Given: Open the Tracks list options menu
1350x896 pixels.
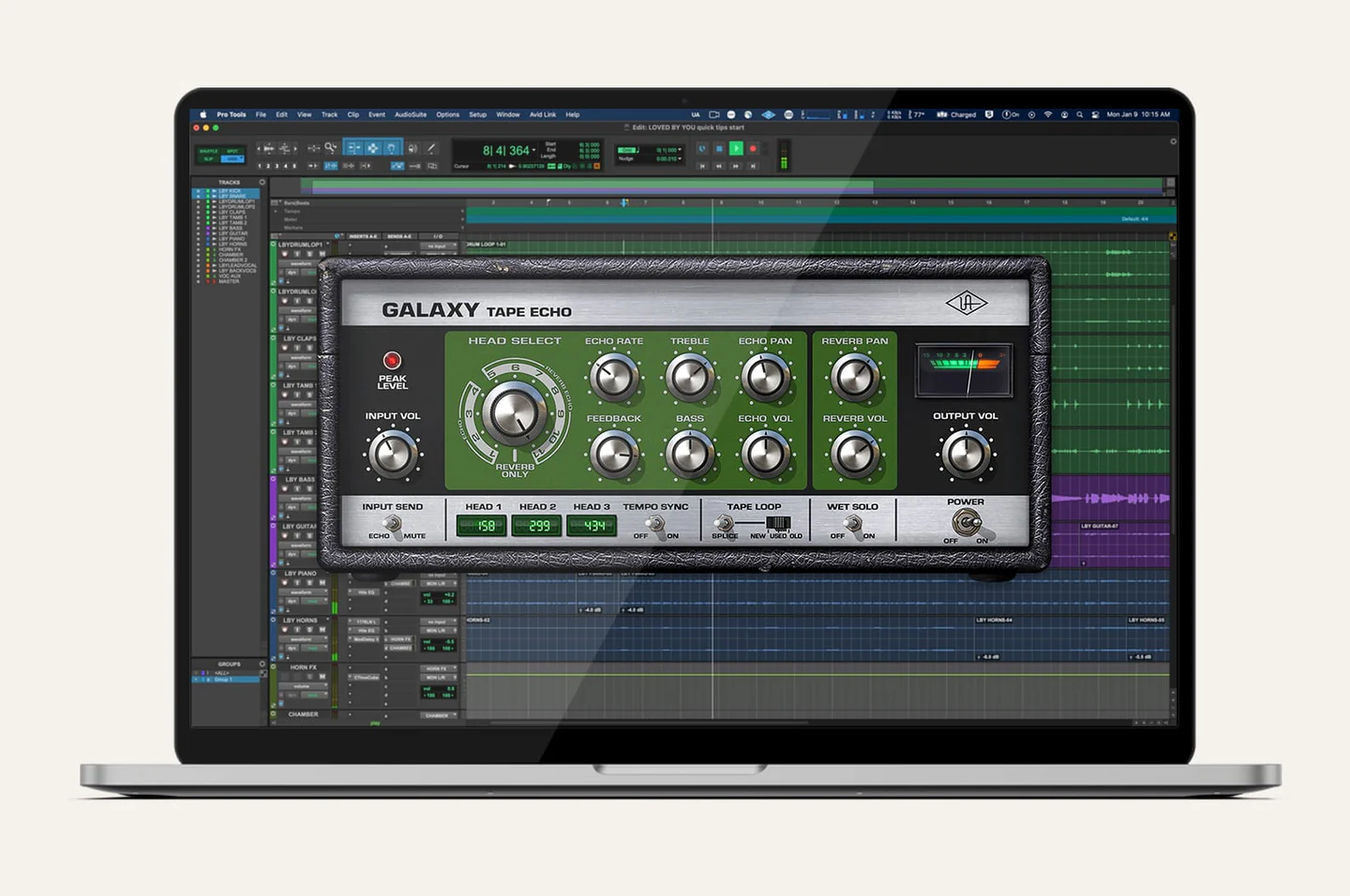Looking at the screenshot, I should tap(262, 183).
